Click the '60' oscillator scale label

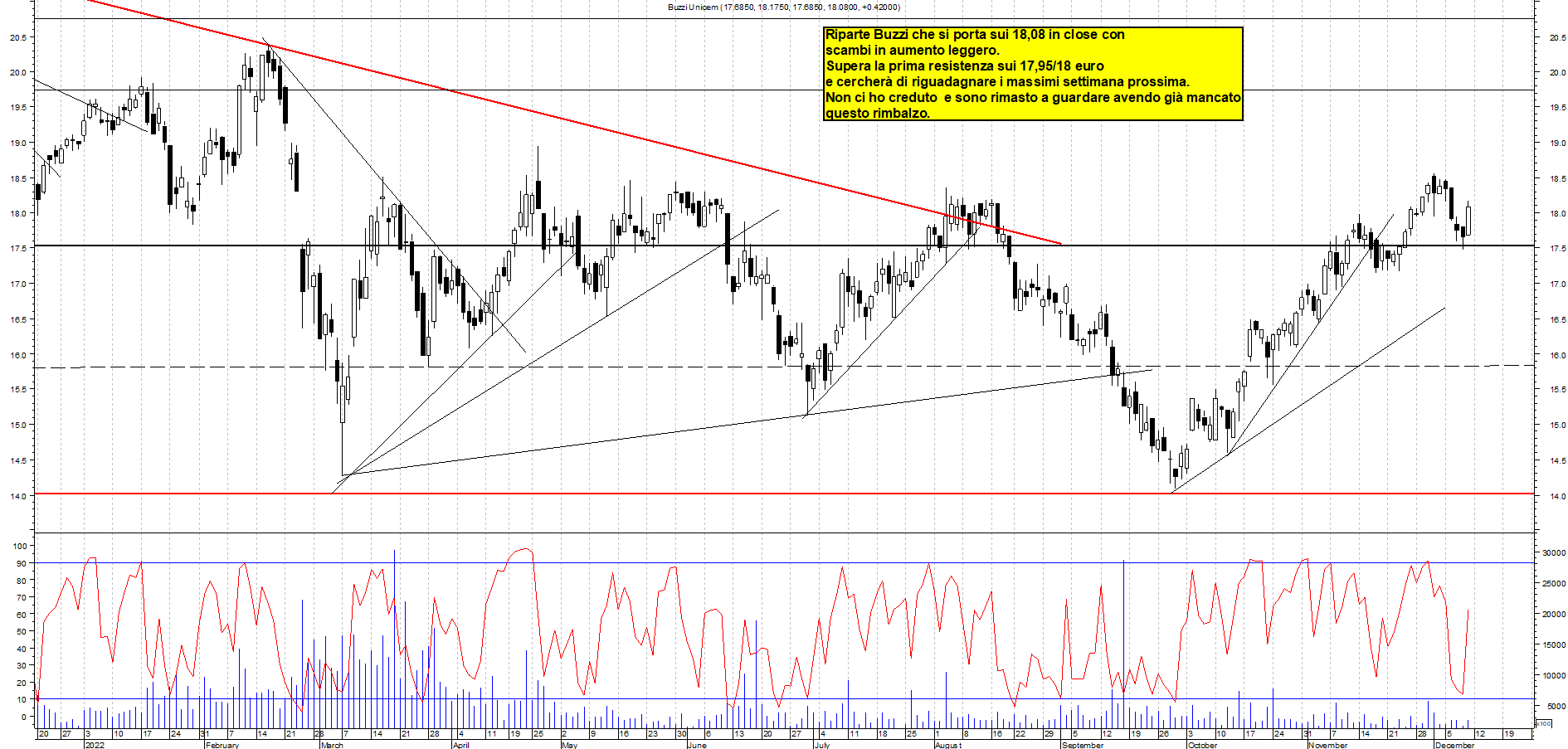[22, 615]
